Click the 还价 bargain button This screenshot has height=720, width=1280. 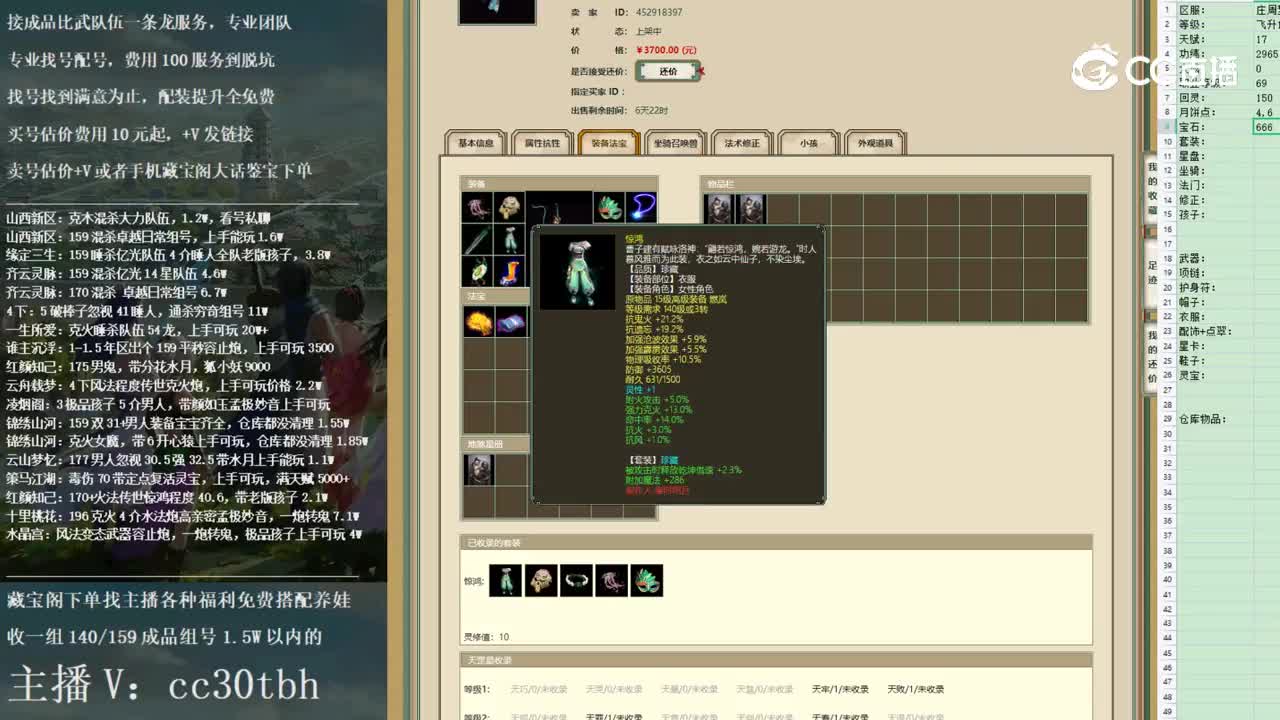[x=668, y=71]
